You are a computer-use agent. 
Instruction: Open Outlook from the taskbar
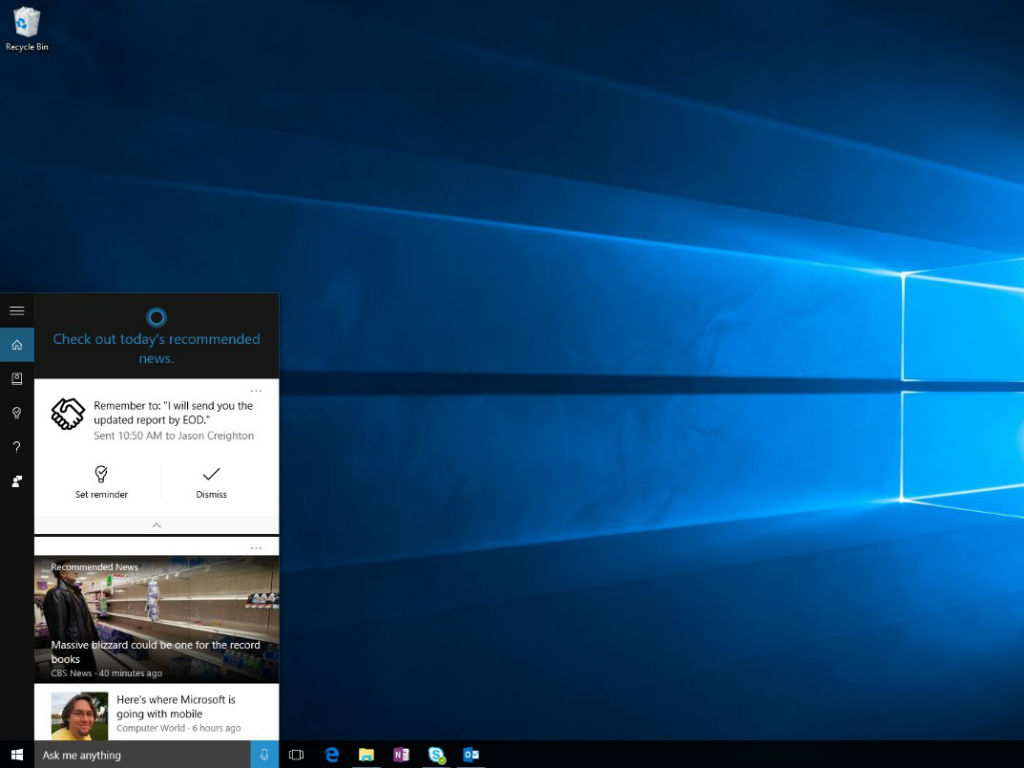(x=471, y=755)
